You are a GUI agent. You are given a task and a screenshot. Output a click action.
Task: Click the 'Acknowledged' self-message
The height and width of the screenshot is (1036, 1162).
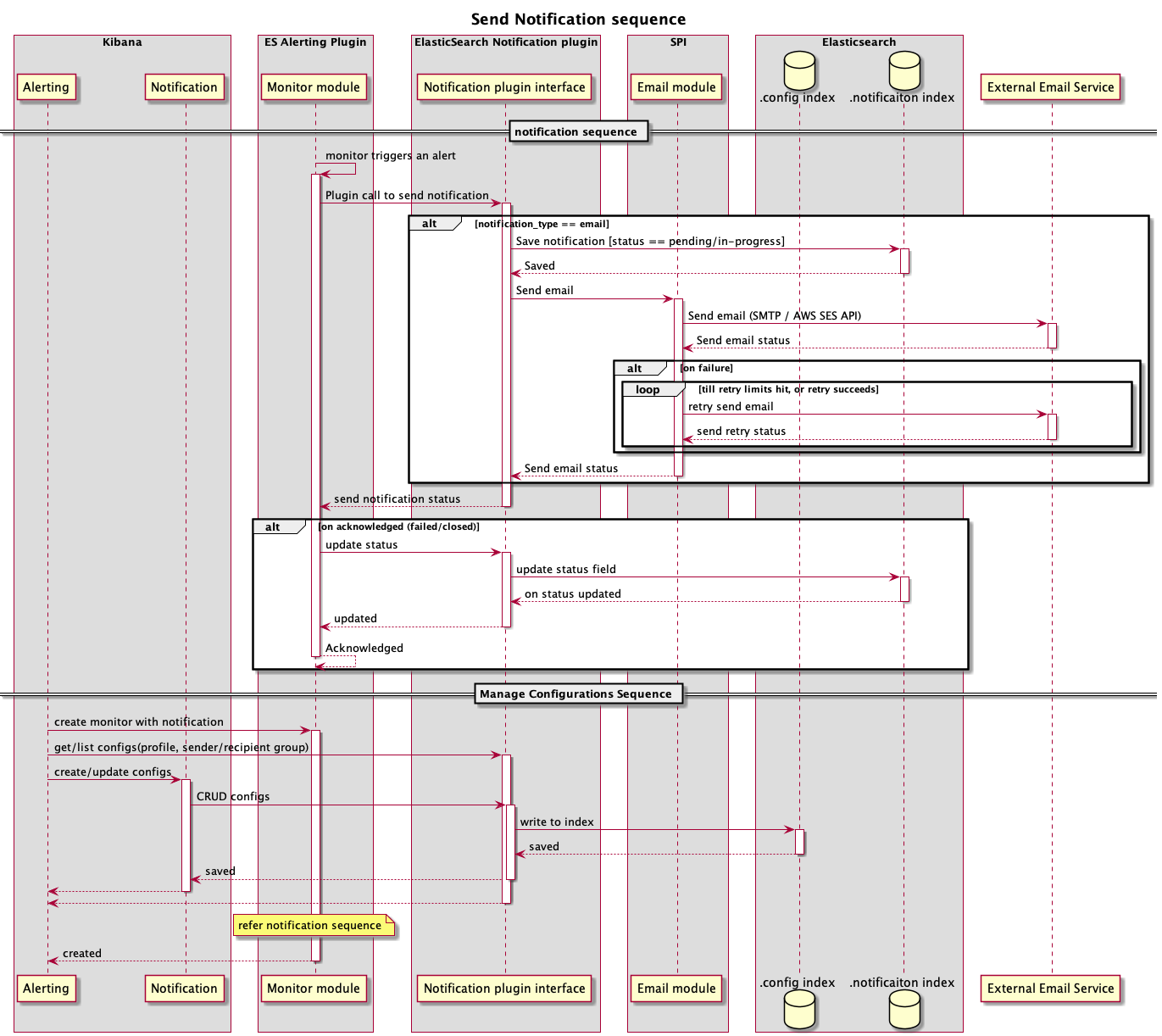364,648
